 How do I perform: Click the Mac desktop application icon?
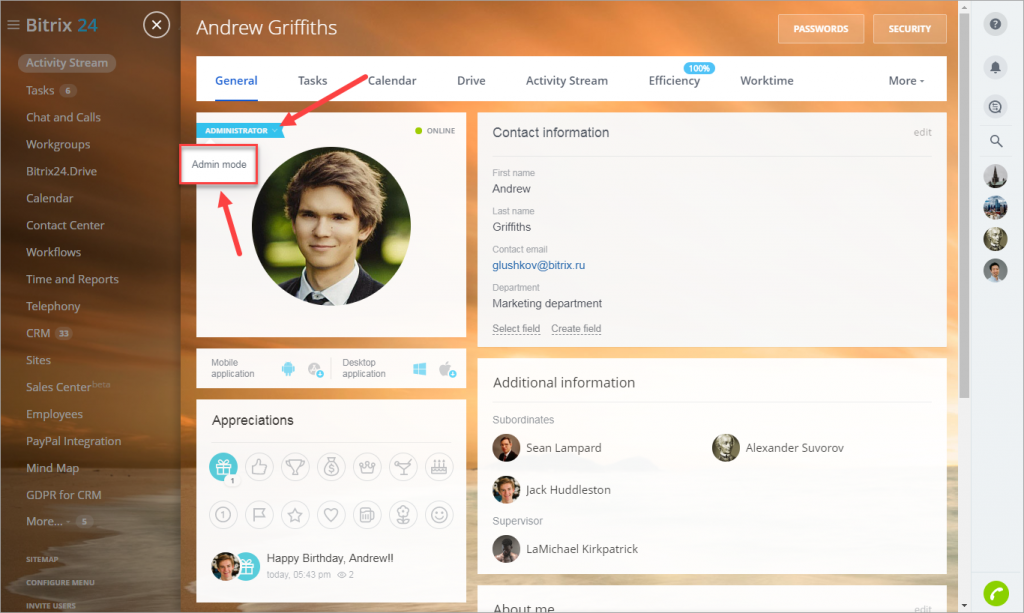(x=447, y=369)
